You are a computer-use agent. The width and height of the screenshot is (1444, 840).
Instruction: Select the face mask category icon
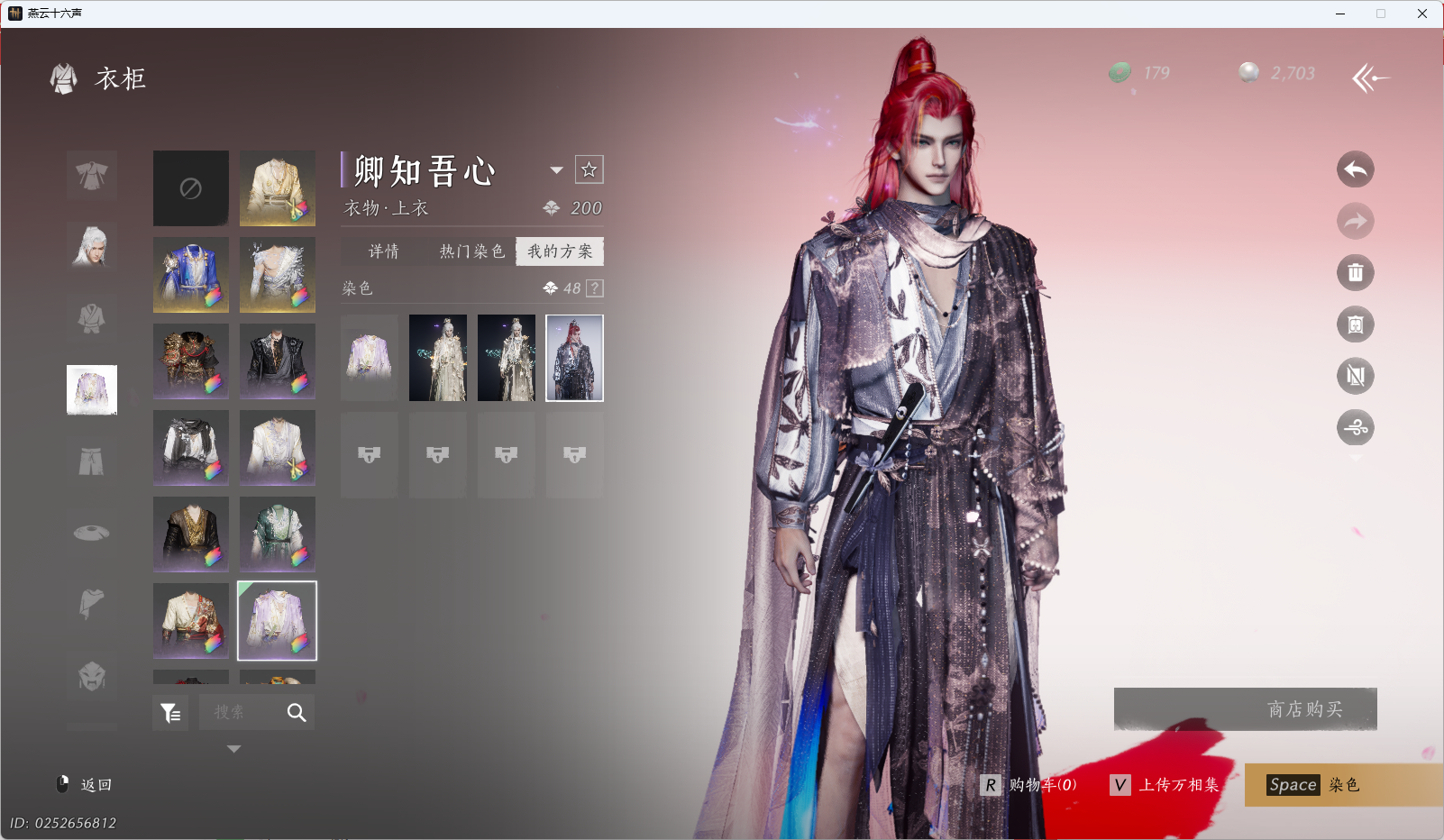tap(91, 675)
